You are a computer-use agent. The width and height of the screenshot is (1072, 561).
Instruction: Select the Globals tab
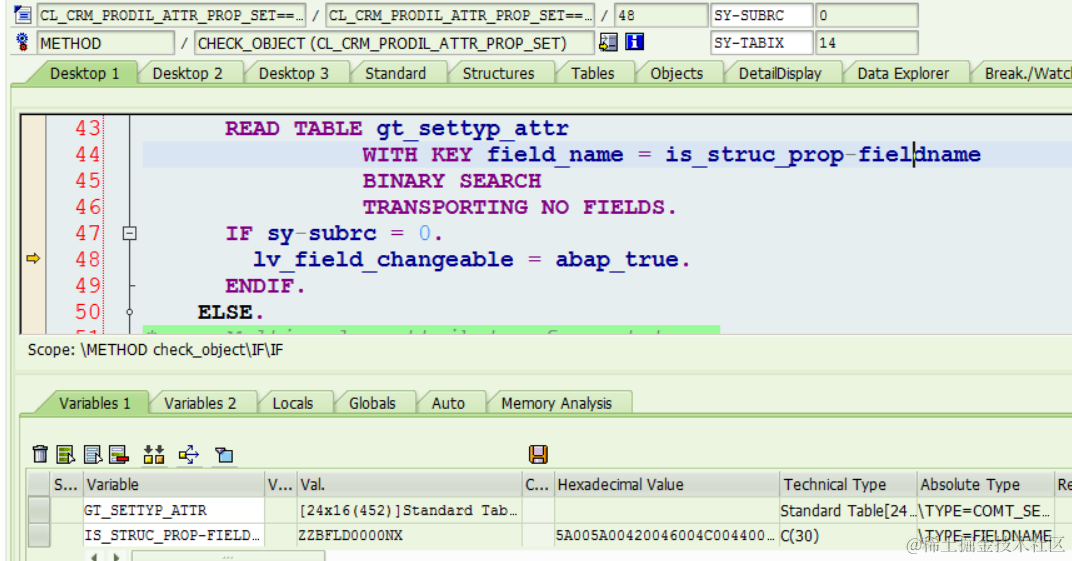(x=372, y=403)
